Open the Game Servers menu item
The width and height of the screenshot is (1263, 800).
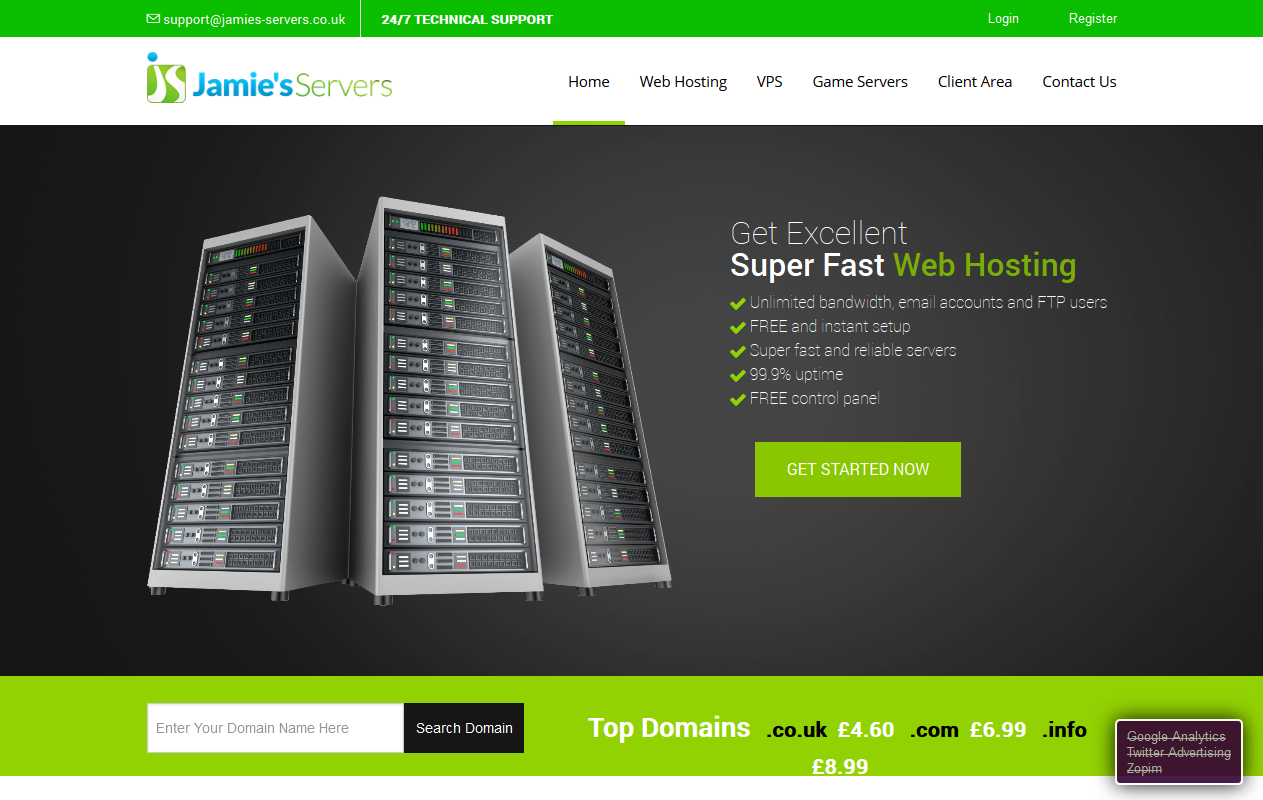(x=860, y=82)
